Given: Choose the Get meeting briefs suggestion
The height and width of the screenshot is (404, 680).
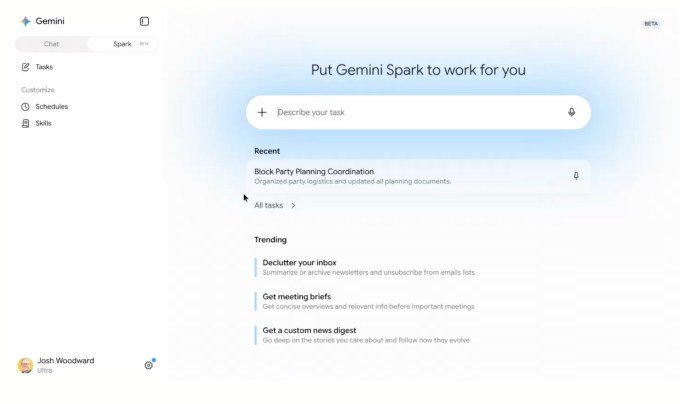Looking at the screenshot, I should tap(368, 301).
